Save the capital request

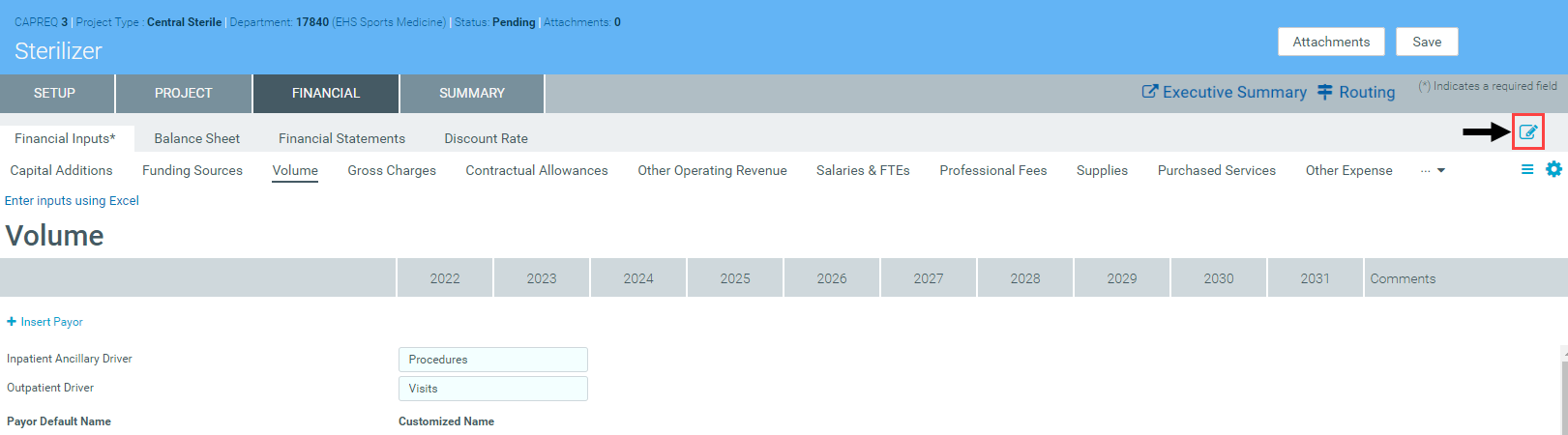pos(1426,42)
